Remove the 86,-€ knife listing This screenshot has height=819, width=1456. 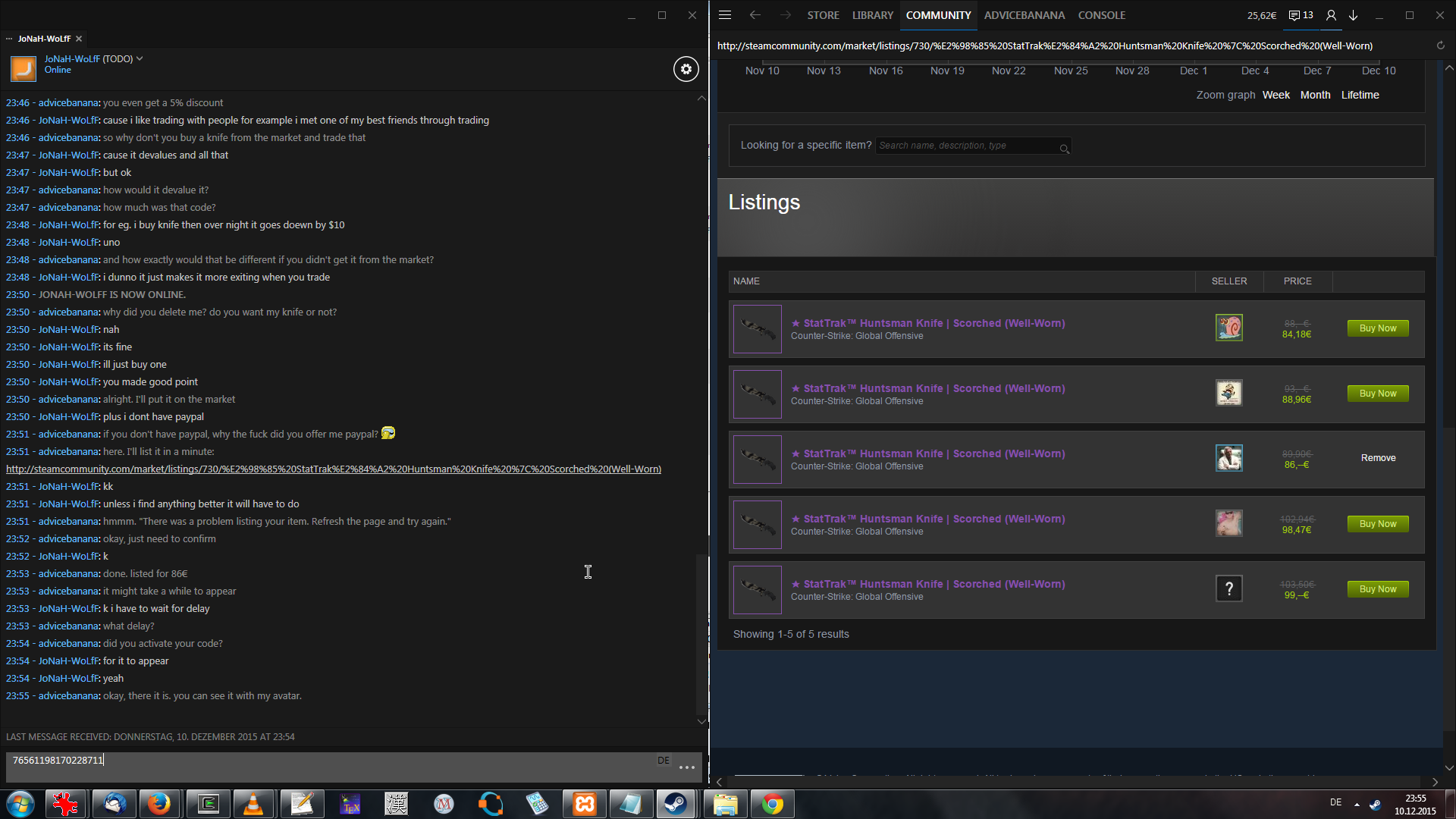point(1378,458)
